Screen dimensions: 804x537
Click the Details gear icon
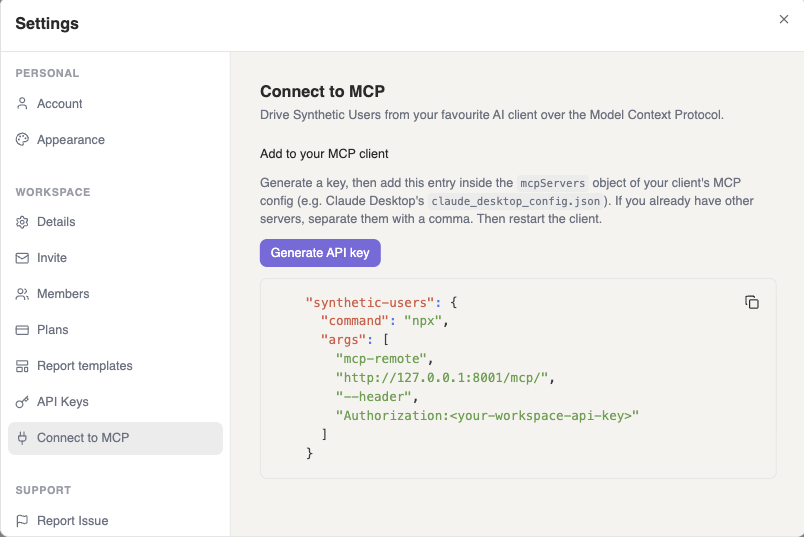(x=22, y=222)
